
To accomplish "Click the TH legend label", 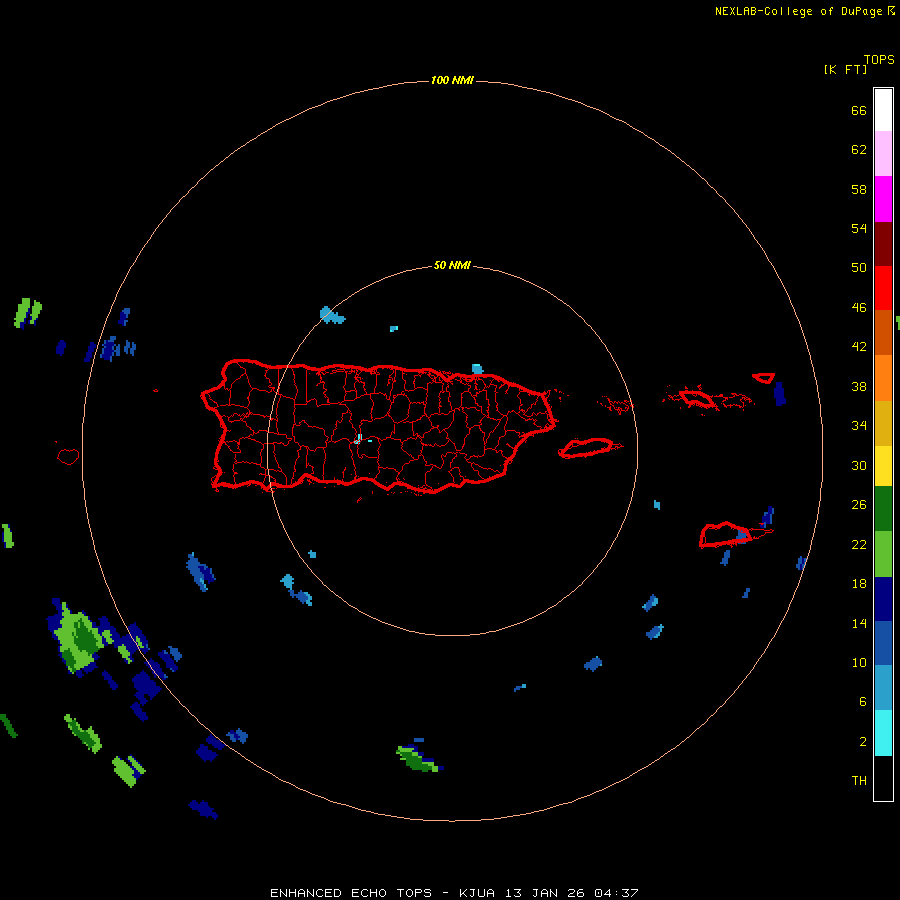I will point(859,781).
